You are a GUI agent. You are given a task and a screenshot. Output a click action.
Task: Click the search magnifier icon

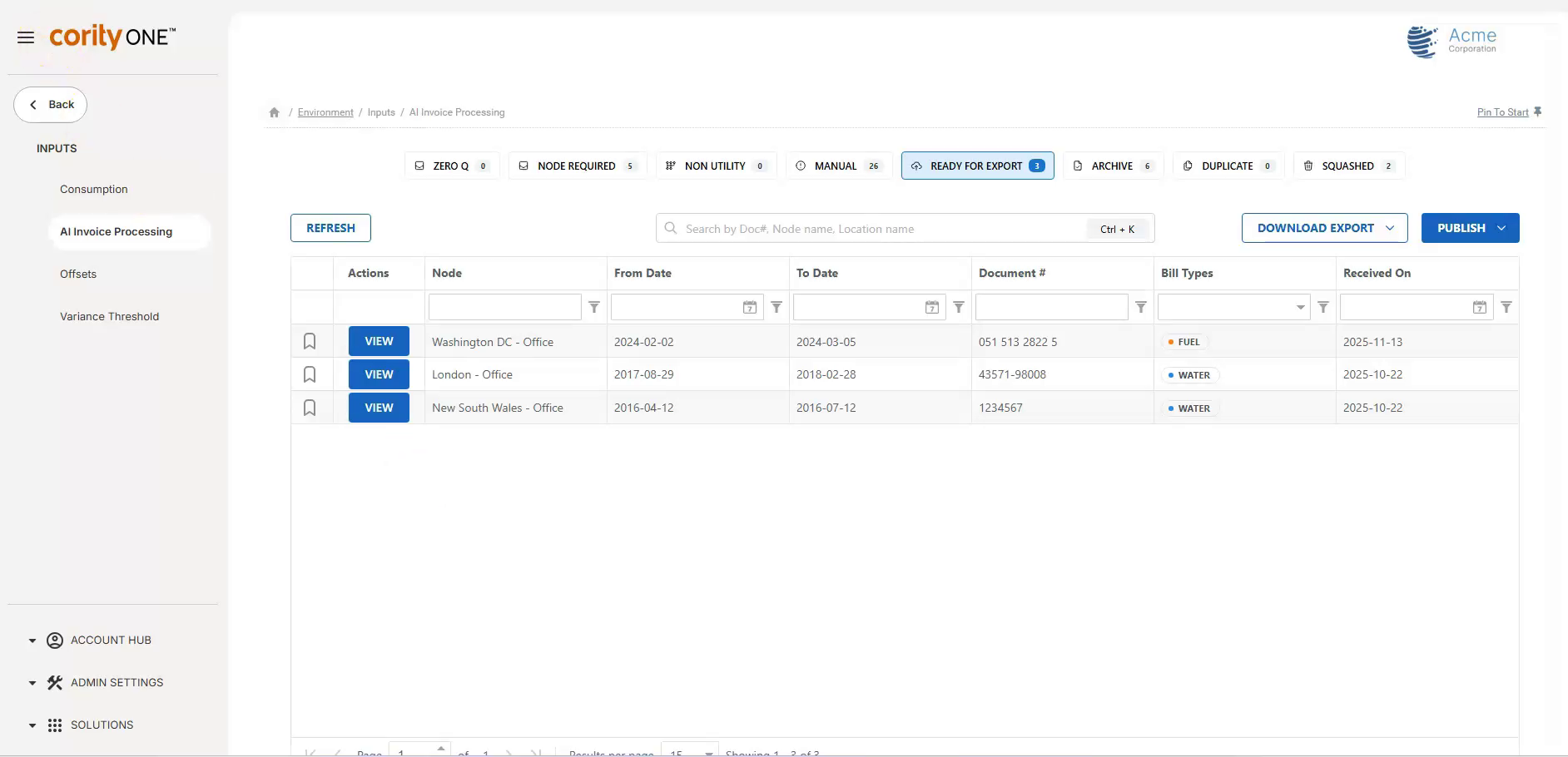tap(671, 228)
